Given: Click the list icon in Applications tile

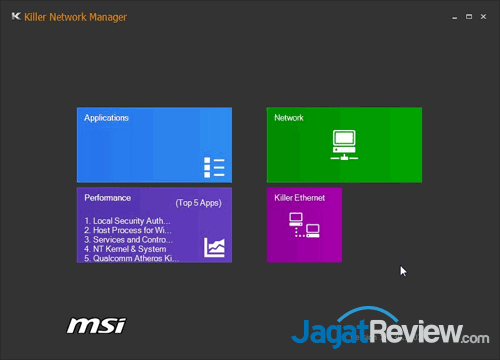Looking at the screenshot, I should 214,167.
